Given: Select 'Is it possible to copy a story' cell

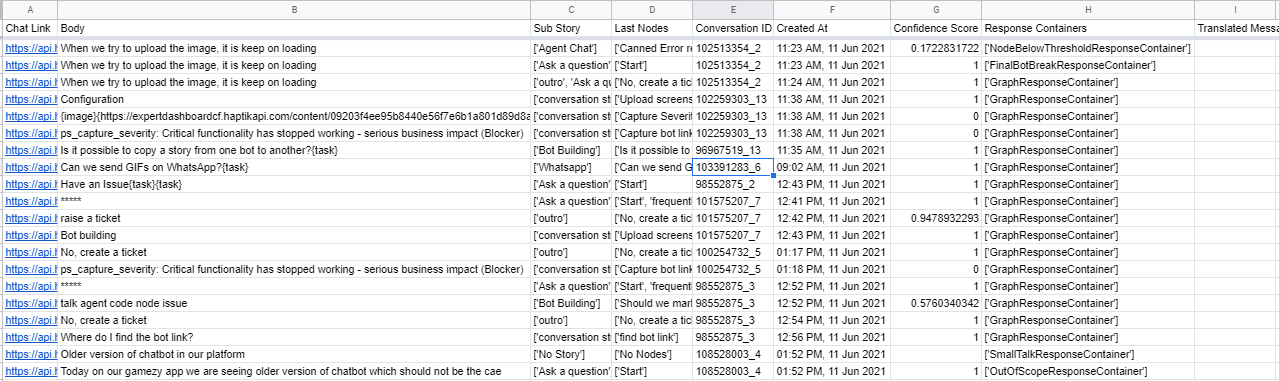Looking at the screenshot, I should pyautogui.click(x=294, y=150).
